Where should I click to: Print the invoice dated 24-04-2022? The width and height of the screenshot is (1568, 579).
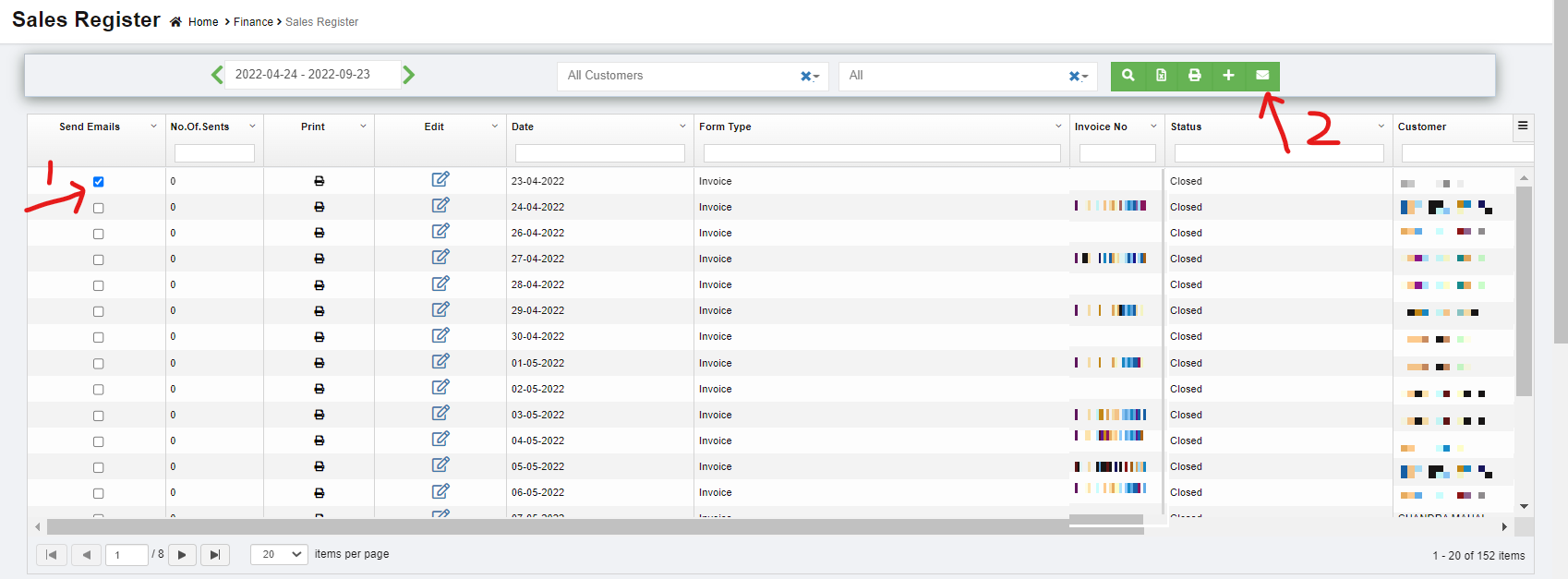pyautogui.click(x=320, y=208)
